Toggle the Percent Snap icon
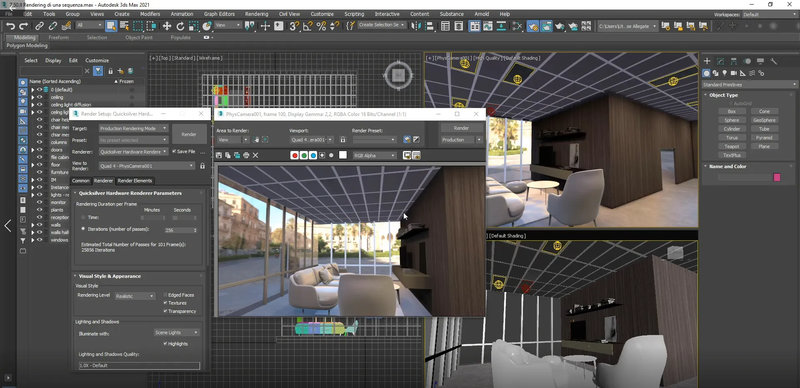Image resolution: width=800 pixels, height=388 pixels. coord(321,26)
